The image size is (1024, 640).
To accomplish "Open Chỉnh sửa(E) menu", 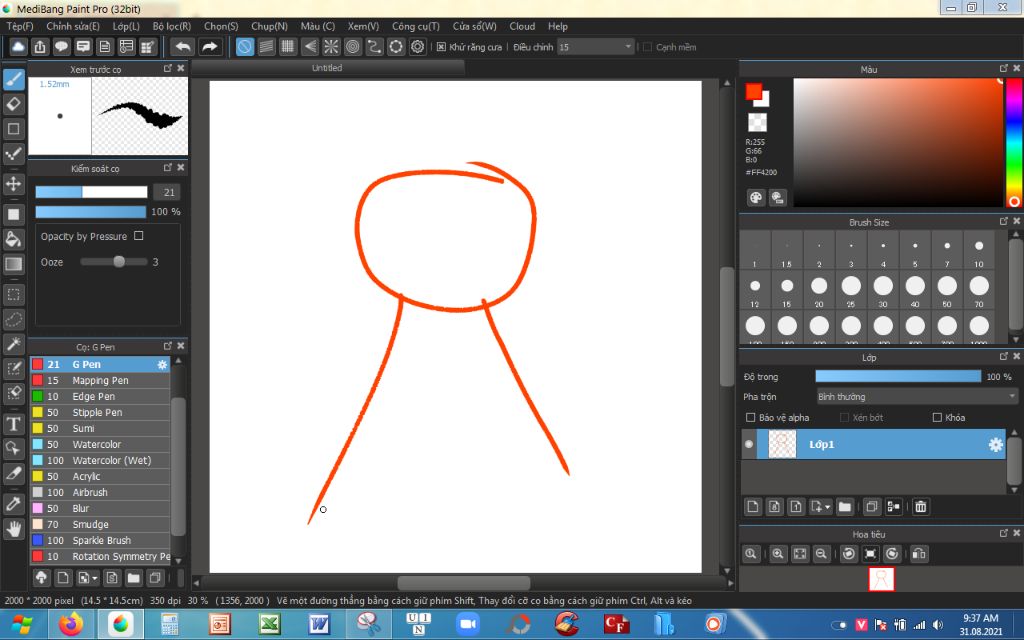I will click(73, 26).
